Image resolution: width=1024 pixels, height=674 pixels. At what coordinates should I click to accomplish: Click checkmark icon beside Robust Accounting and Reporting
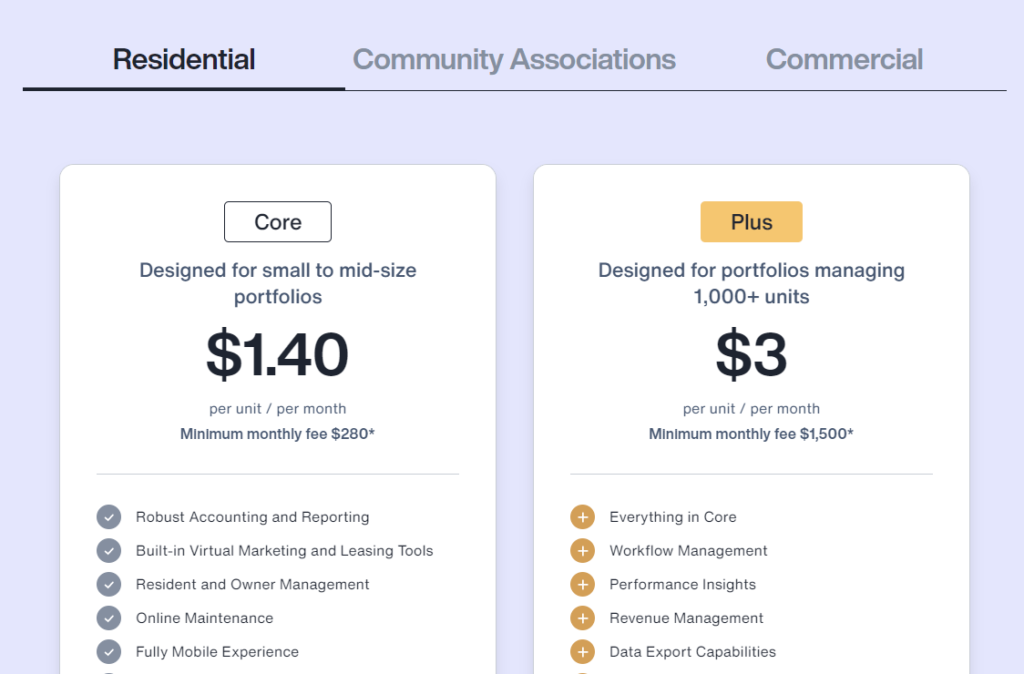[109, 517]
